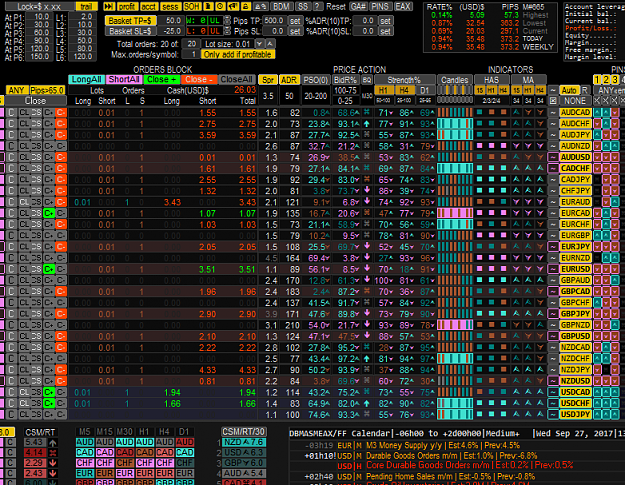This screenshot has height=485, width=625.
Task: Click the Lot size: 0.01 field
Action: click(227, 44)
